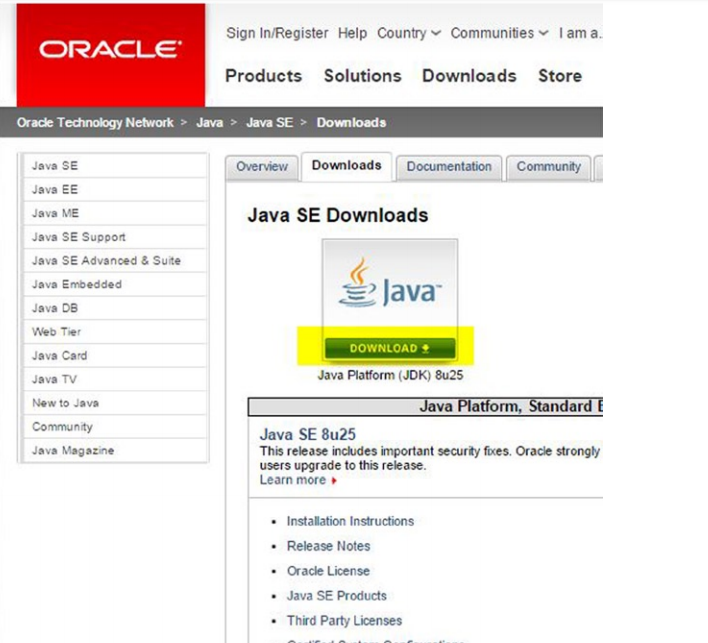Select Java SE in the sidebar
This screenshot has height=643, width=708.
coord(115,166)
